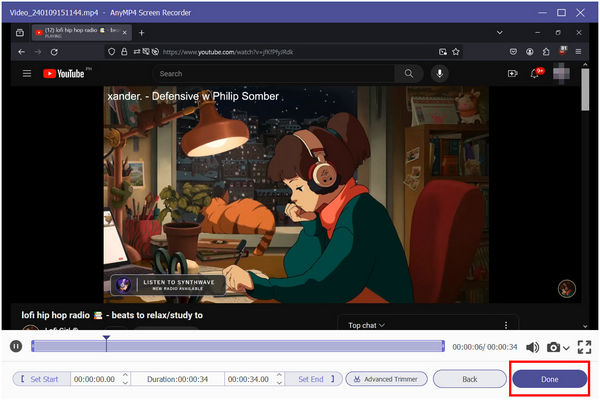This screenshot has height=400, width=600.
Task: Expand the Top chat dropdown
Action: (x=366, y=325)
